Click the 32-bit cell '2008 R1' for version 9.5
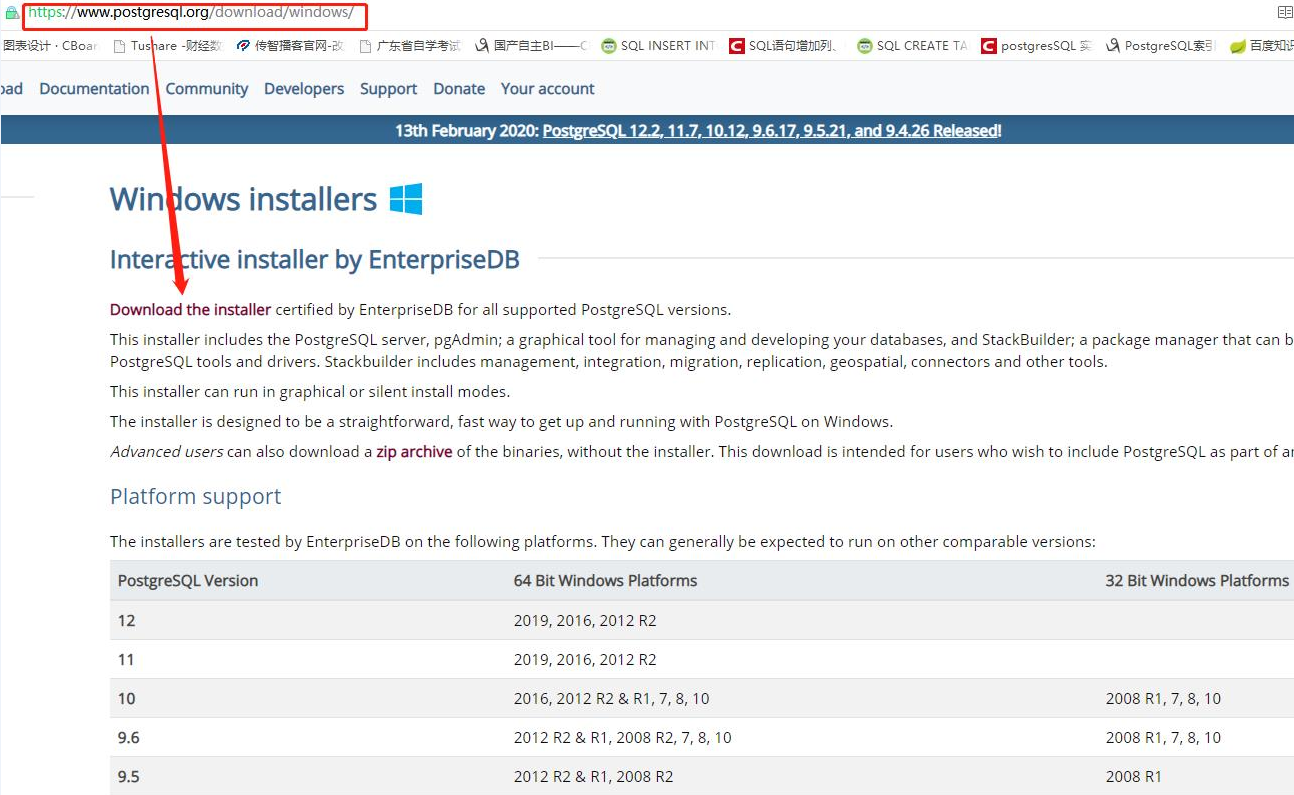1294x795 pixels. click(1134, 776)
